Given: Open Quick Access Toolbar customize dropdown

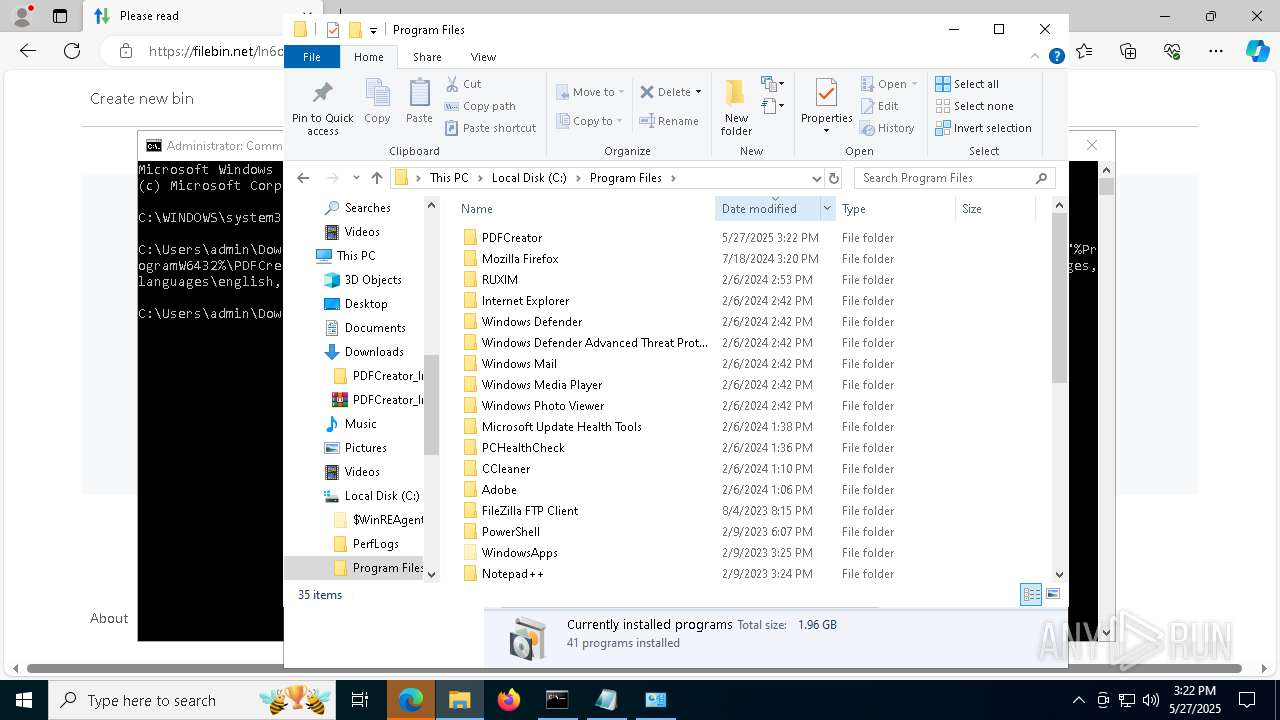Looking at the screenshot, I should (x=373, y=30).
